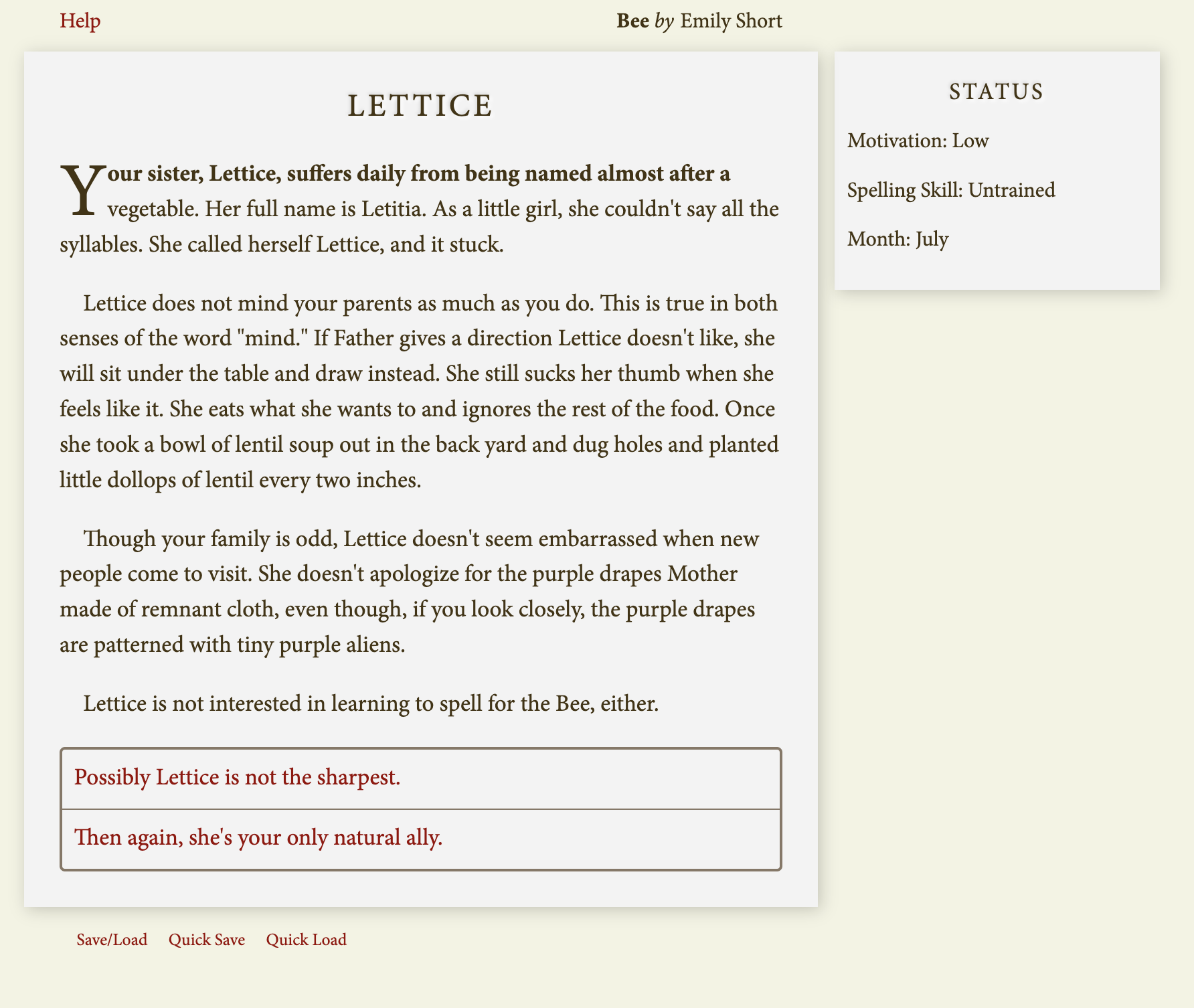The width and height of the screenshot is (1194, 1008).
Task: Click Quick Load
Action: pos(307,940)
